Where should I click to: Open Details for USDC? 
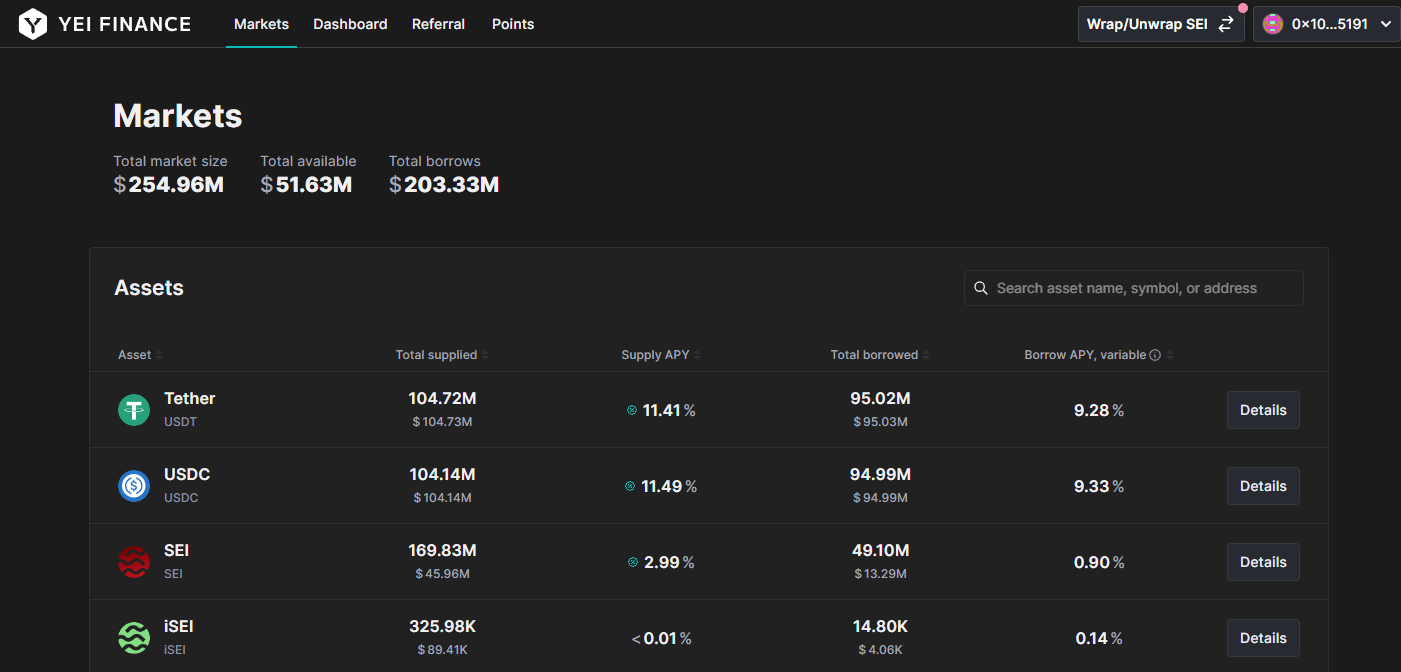point(1263,486)
